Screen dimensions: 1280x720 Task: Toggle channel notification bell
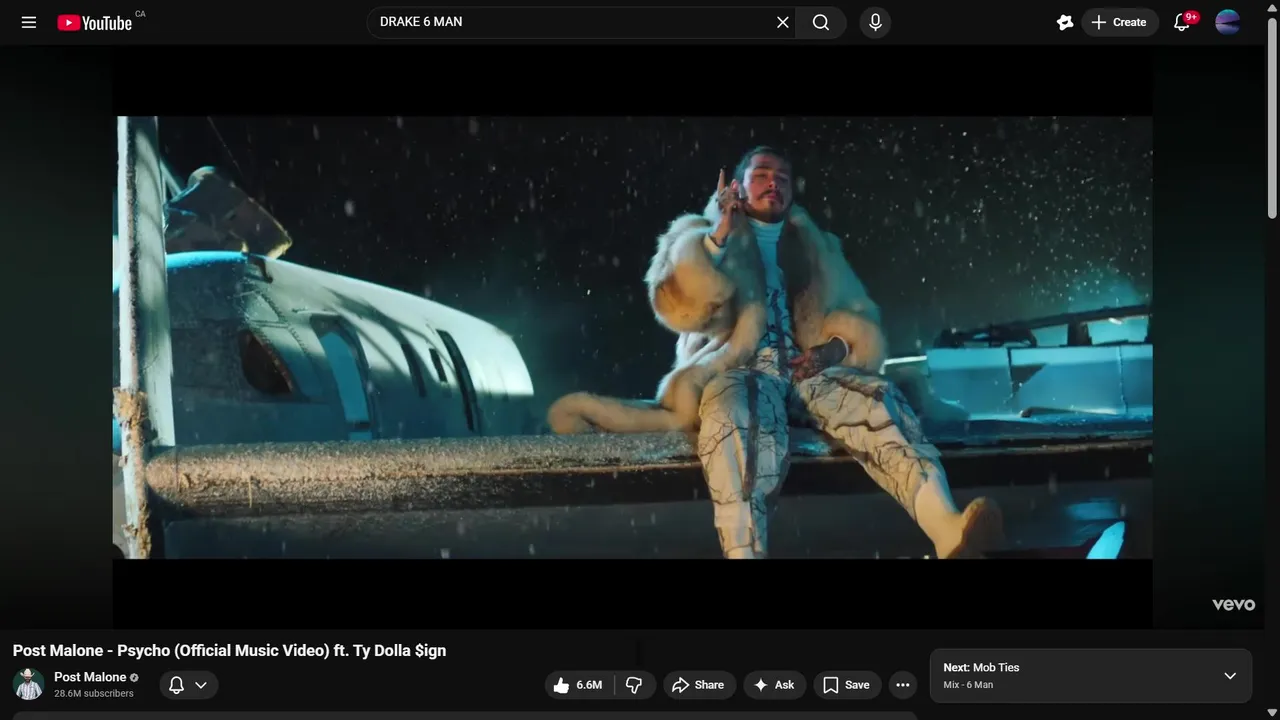point(176,685)
